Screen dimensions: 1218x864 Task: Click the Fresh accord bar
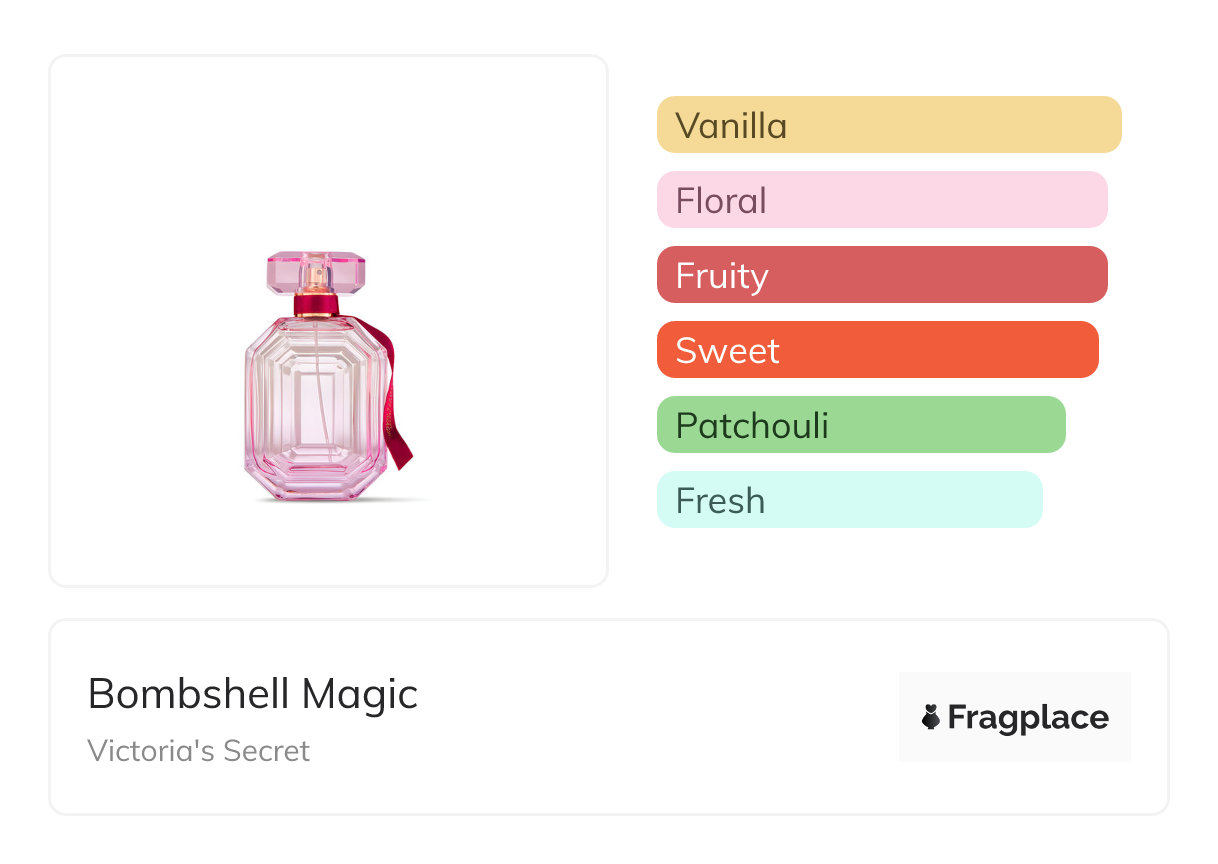[849, 500]
